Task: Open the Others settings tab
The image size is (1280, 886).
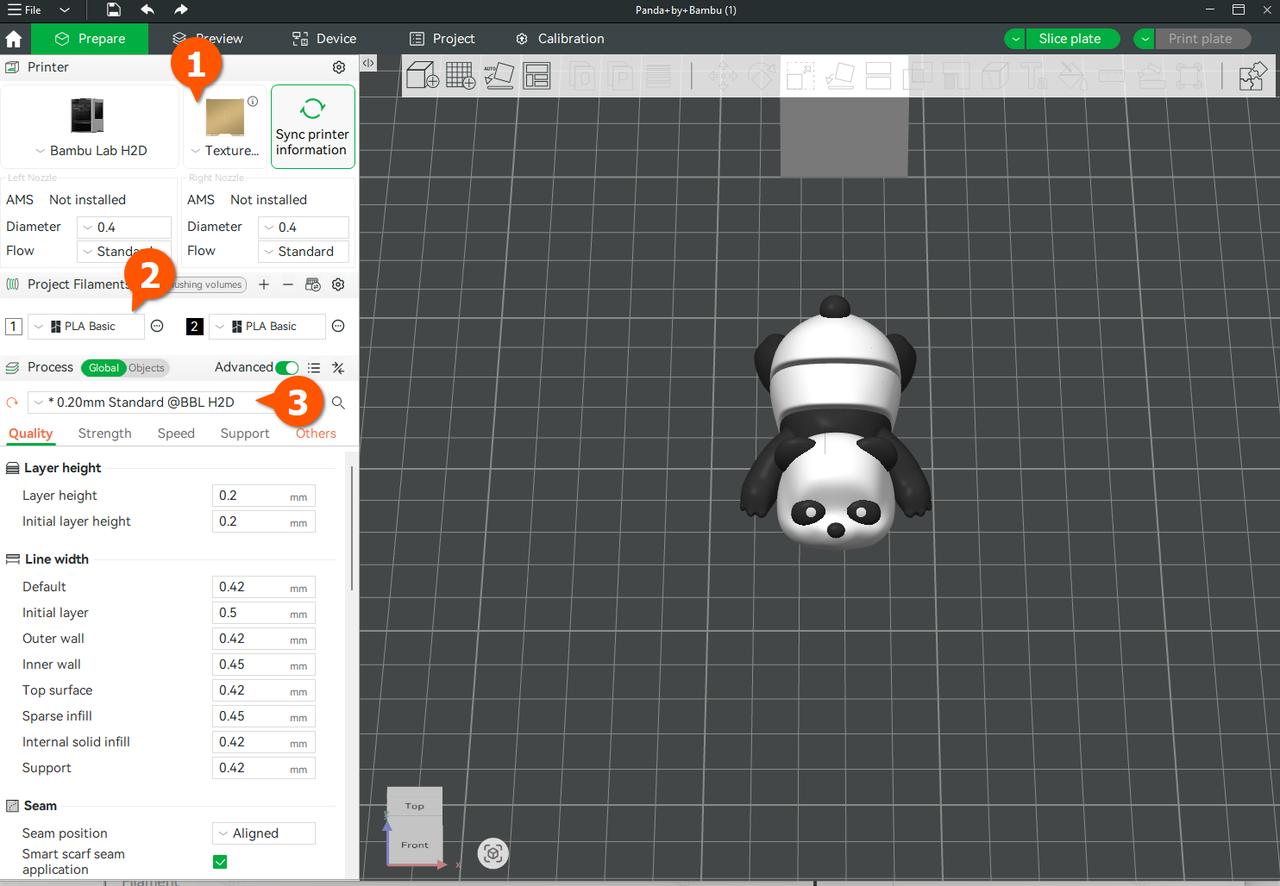Action: coord(316,433)
